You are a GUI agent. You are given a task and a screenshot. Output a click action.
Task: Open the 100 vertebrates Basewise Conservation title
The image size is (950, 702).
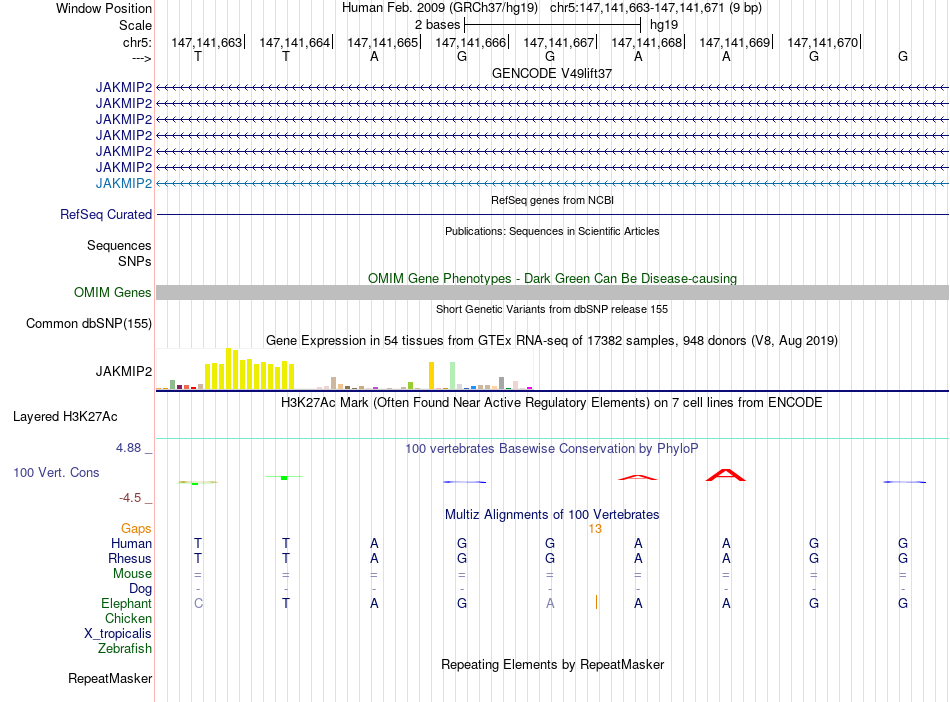(551, 449)
